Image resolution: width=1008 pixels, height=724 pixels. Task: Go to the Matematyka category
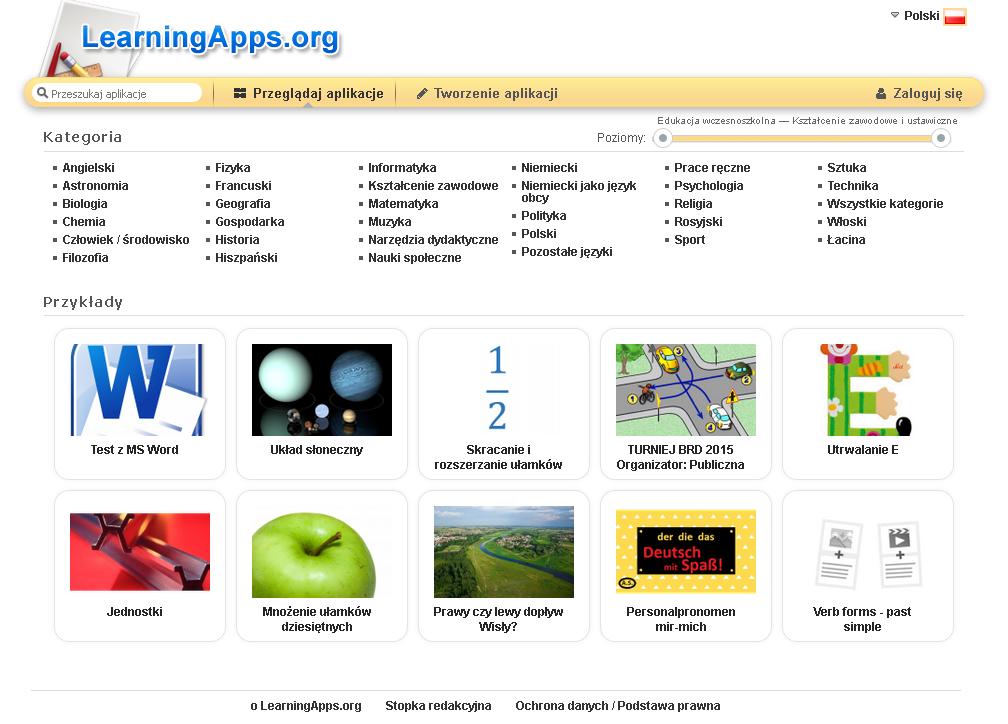(x=403, y=203)
